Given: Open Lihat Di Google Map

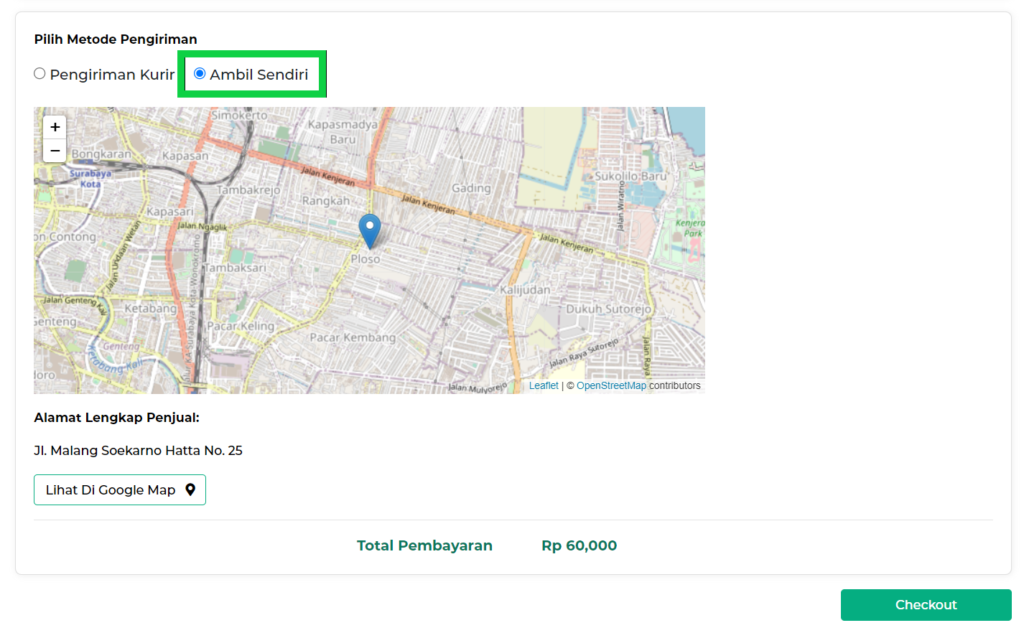Looking at the screenshot, I should coord(119,490).
